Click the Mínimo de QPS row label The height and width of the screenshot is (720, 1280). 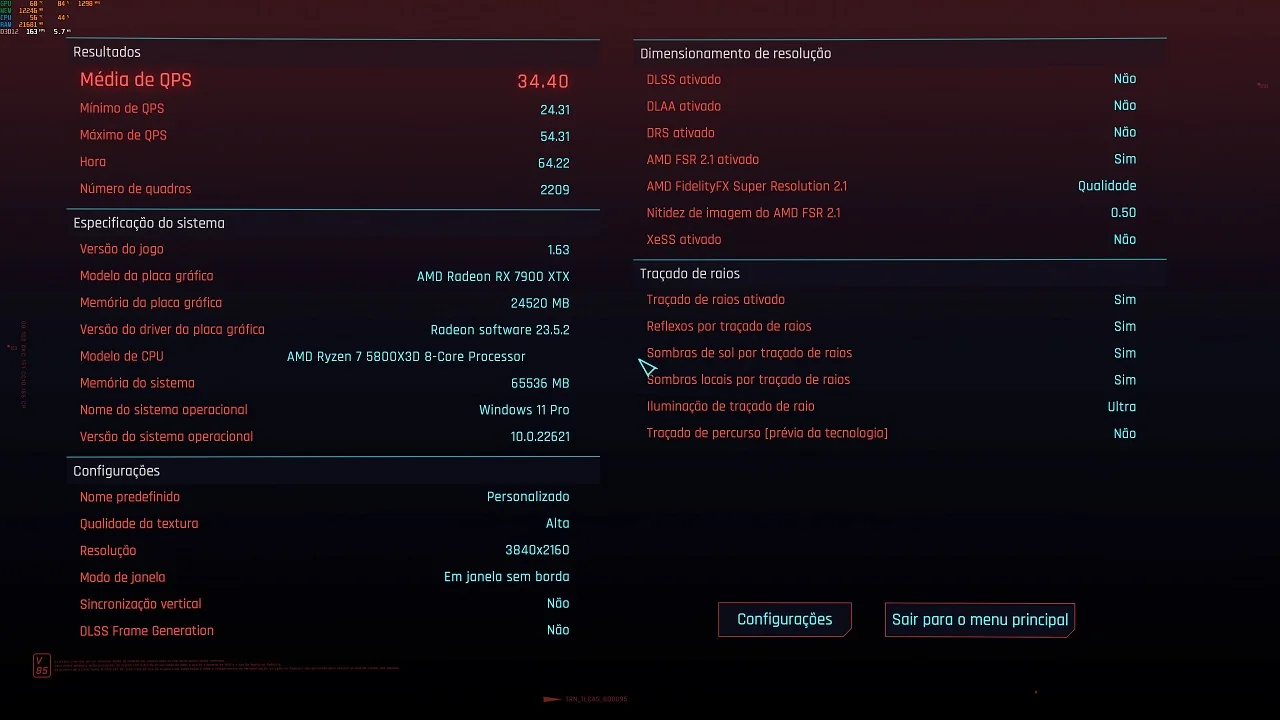[122, 109]
